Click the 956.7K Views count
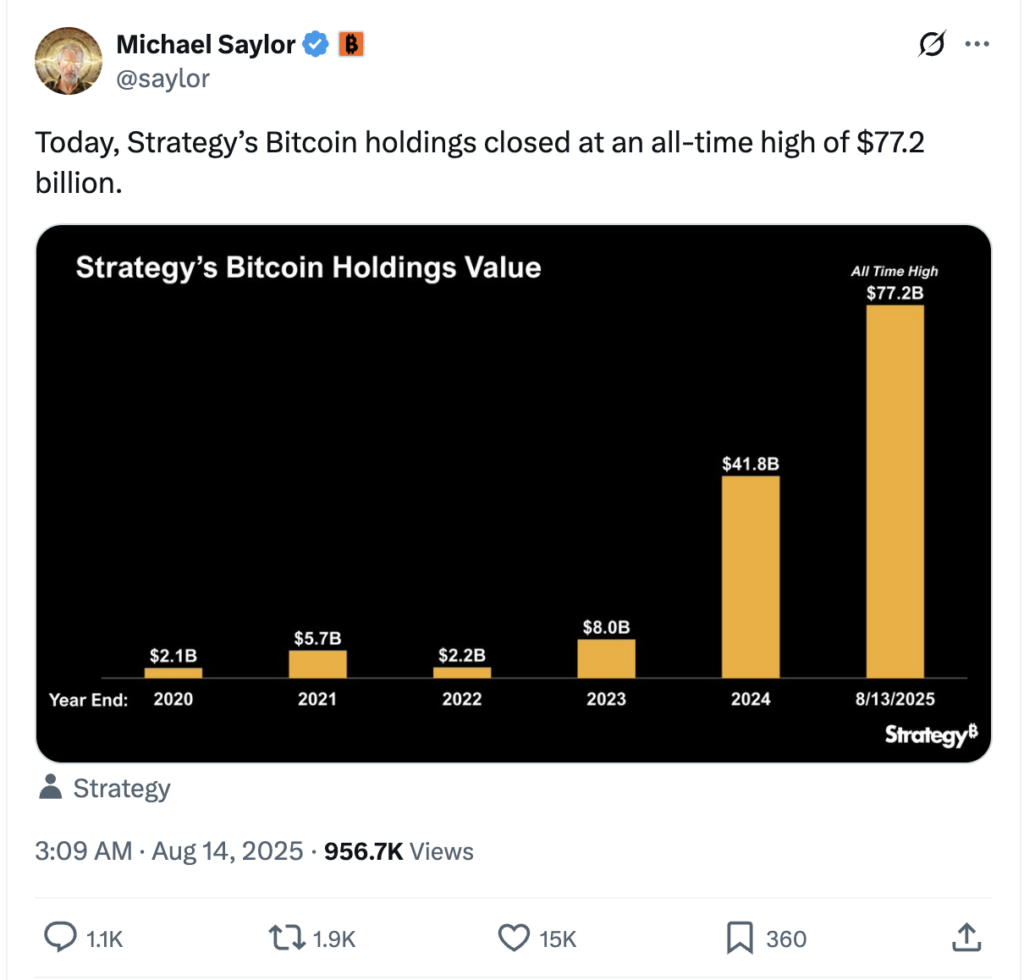Screen dimensions: 1024x980 point(399,851)
